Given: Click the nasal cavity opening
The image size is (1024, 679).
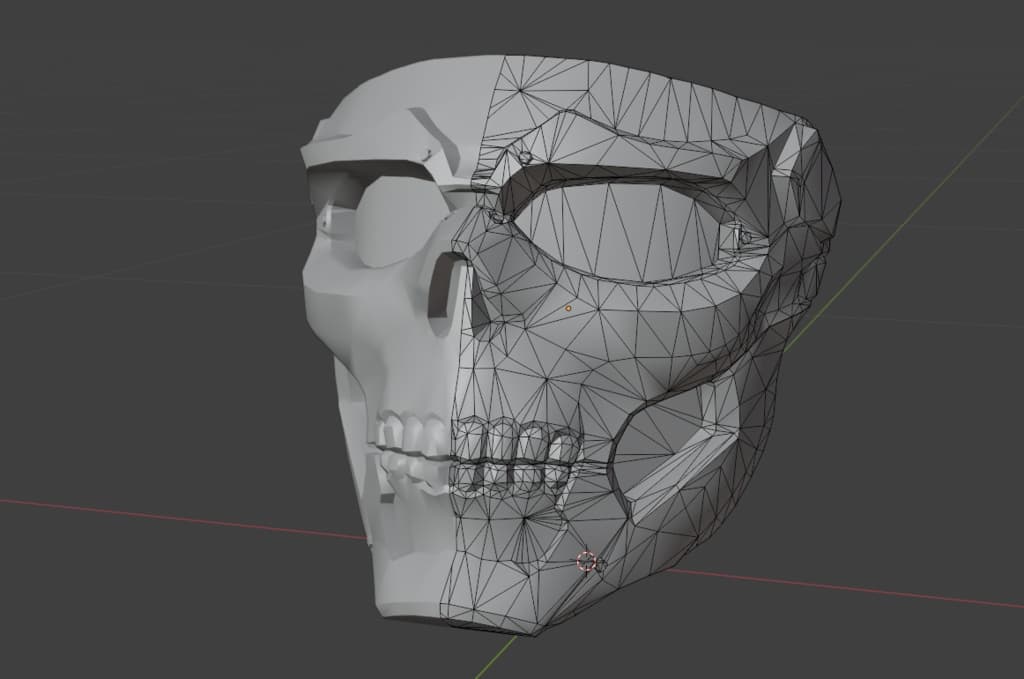Looking at the screenshot, I should [x=447, y=289].
